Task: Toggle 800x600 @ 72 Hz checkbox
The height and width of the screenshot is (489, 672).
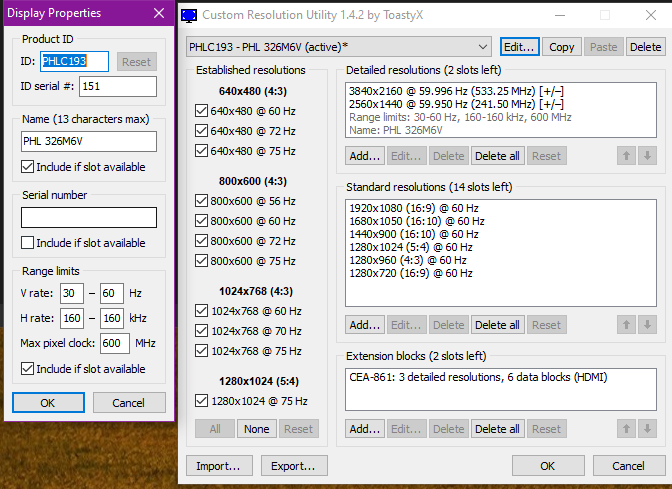Action: [201, 241]
